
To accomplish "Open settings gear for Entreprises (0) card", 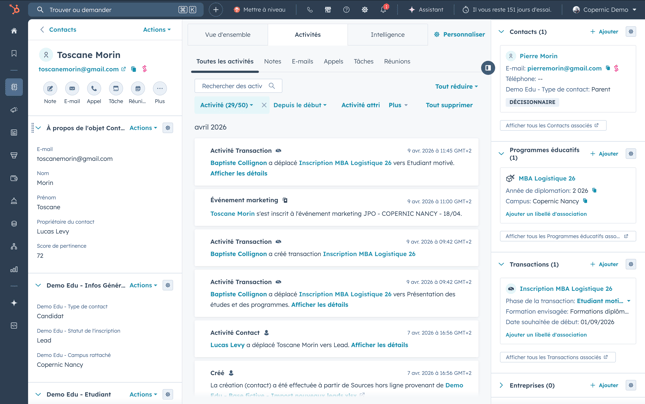I will tap(631, 385).
